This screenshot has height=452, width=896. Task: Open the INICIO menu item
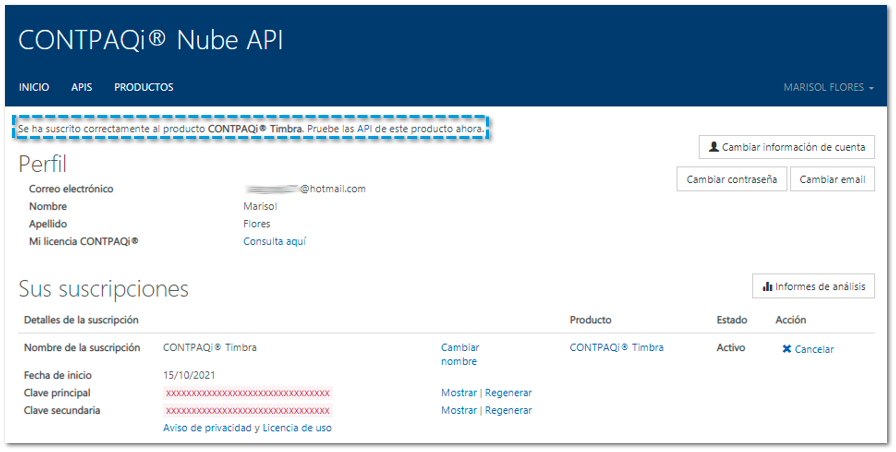34,88
